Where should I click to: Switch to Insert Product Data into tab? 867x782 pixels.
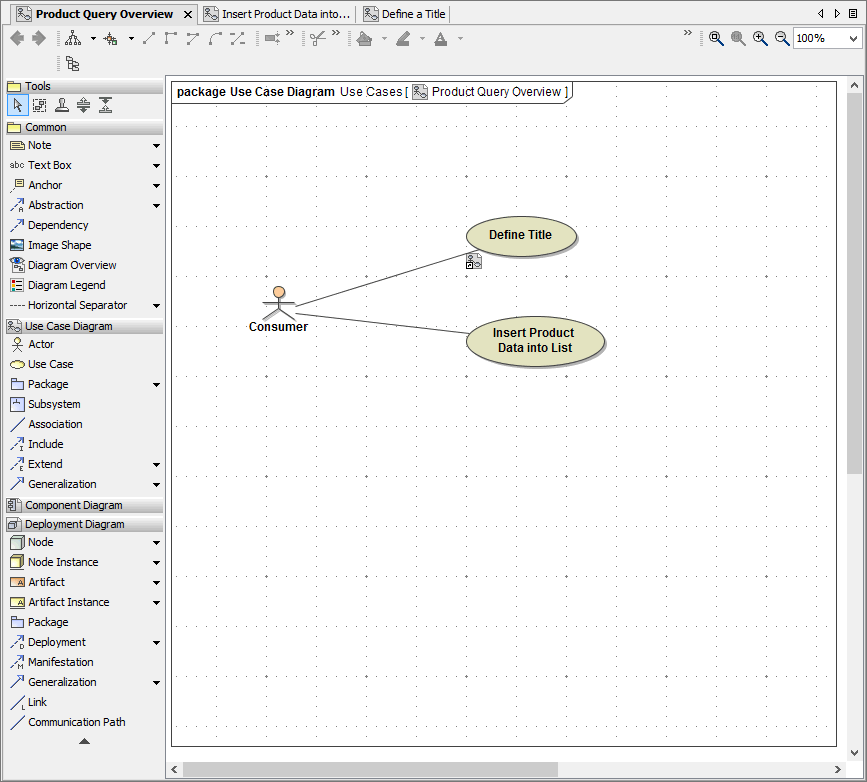pos(277,14)
